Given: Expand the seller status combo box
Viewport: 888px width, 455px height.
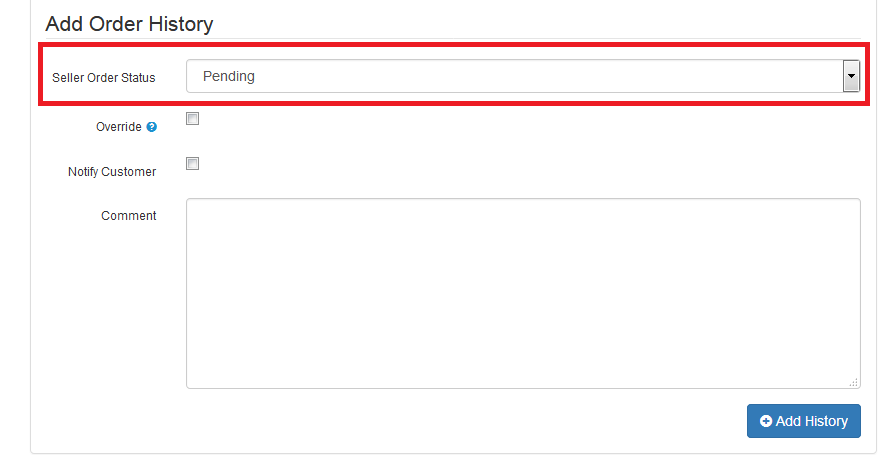Looking at the screenshot, I should point(523,76).
